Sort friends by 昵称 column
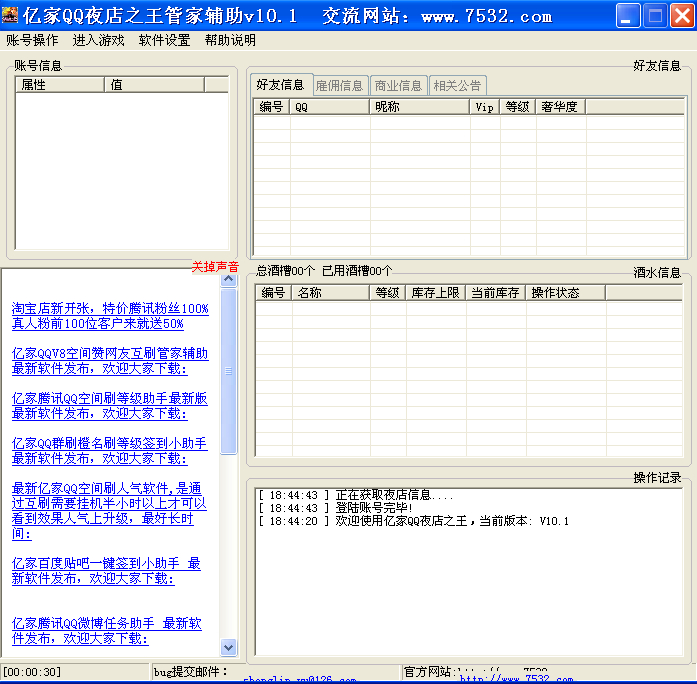 point(420,107)
